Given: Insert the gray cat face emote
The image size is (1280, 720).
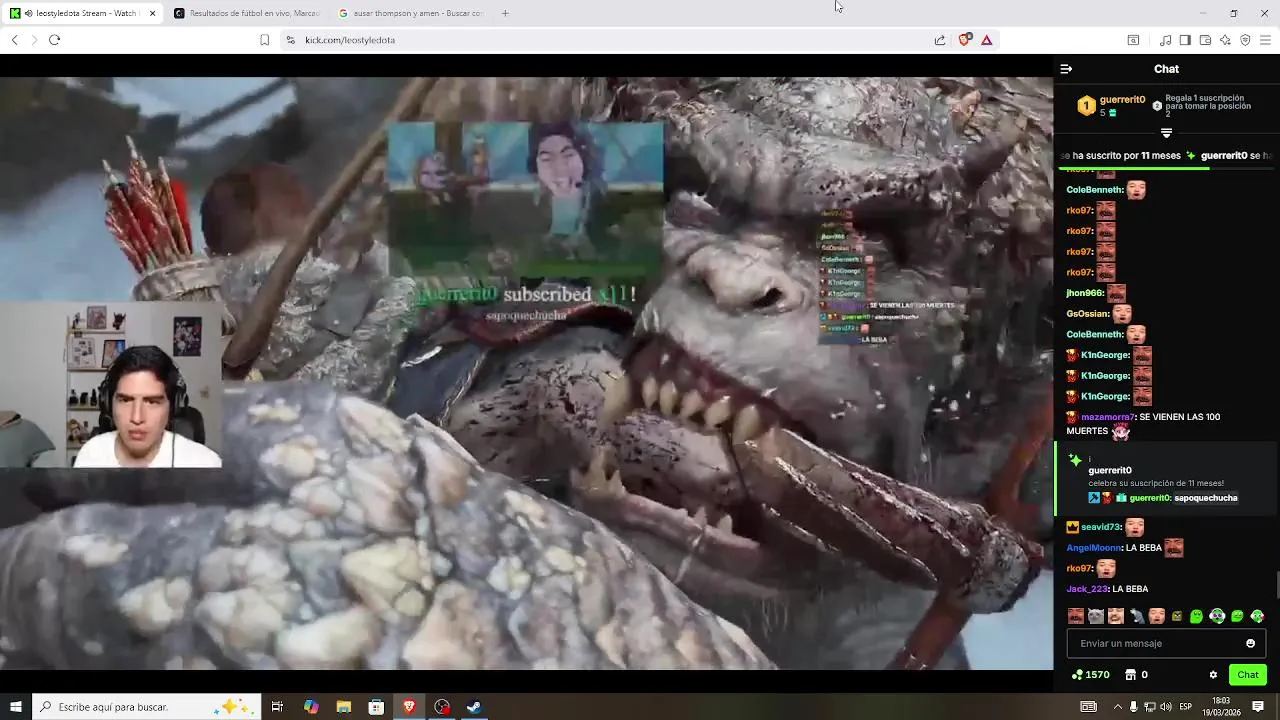Looking at the screenshot, I should (x=1096, y=616).
